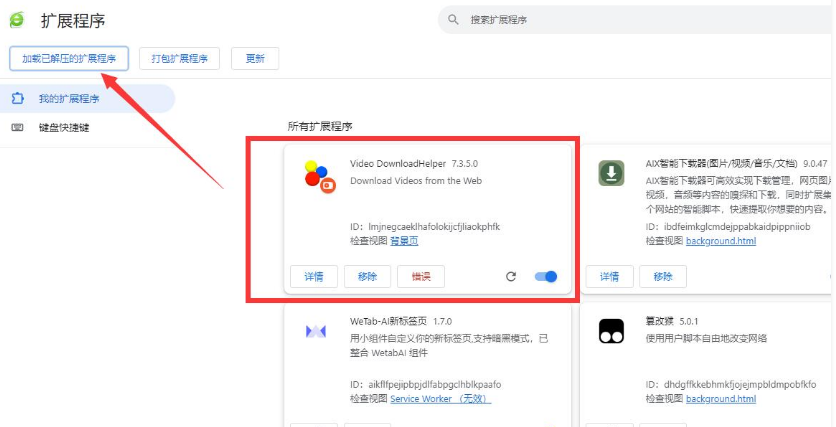Disable the Video DownloadHelper toggle switch

coord(546,277)
